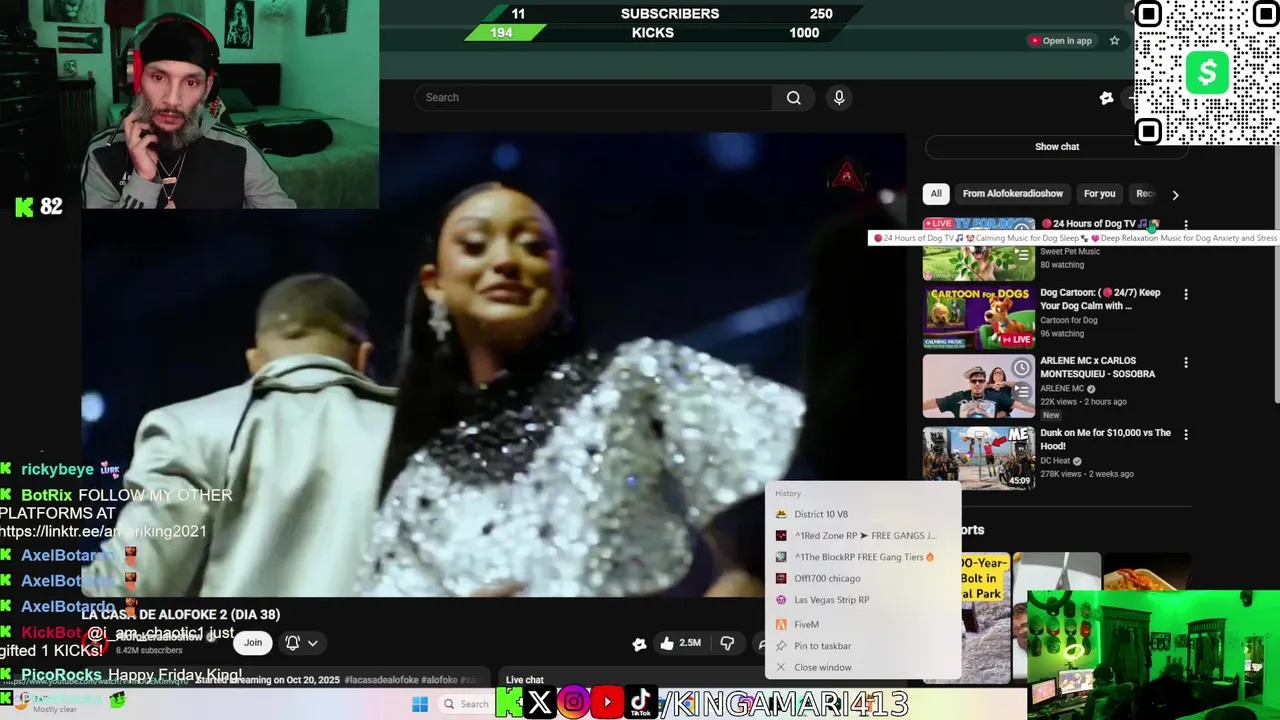
Task: Open 24 Hours of Dog TV thumbnail
Action: click(978, 249)
